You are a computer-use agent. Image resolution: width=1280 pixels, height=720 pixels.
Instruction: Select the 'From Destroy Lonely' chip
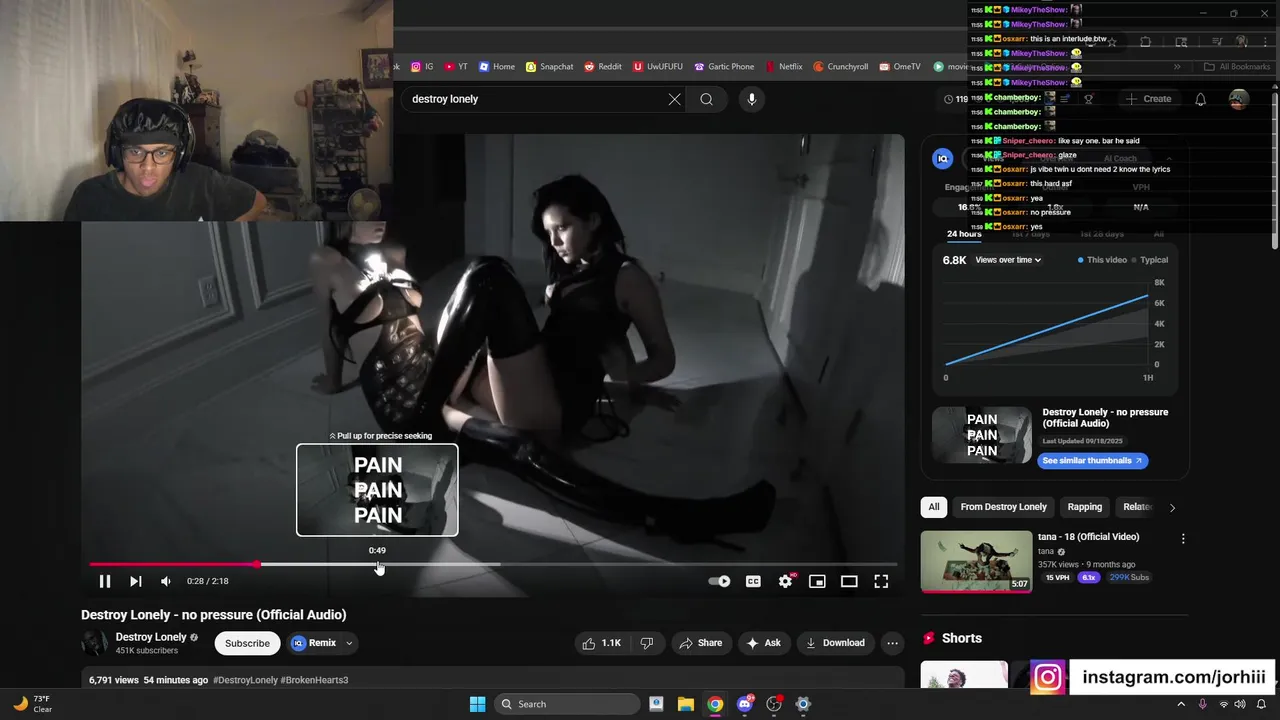pyautogui.click(x=1003, y=507)
